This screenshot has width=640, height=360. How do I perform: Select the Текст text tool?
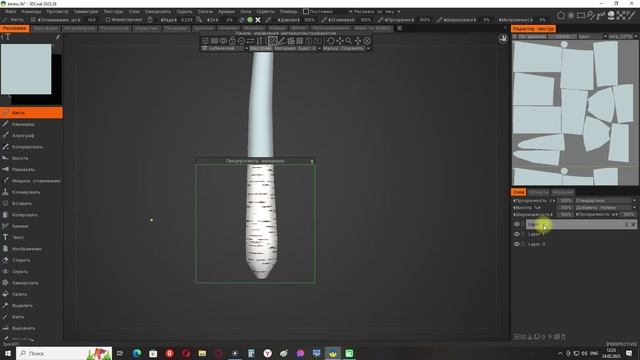click(31, 237)
